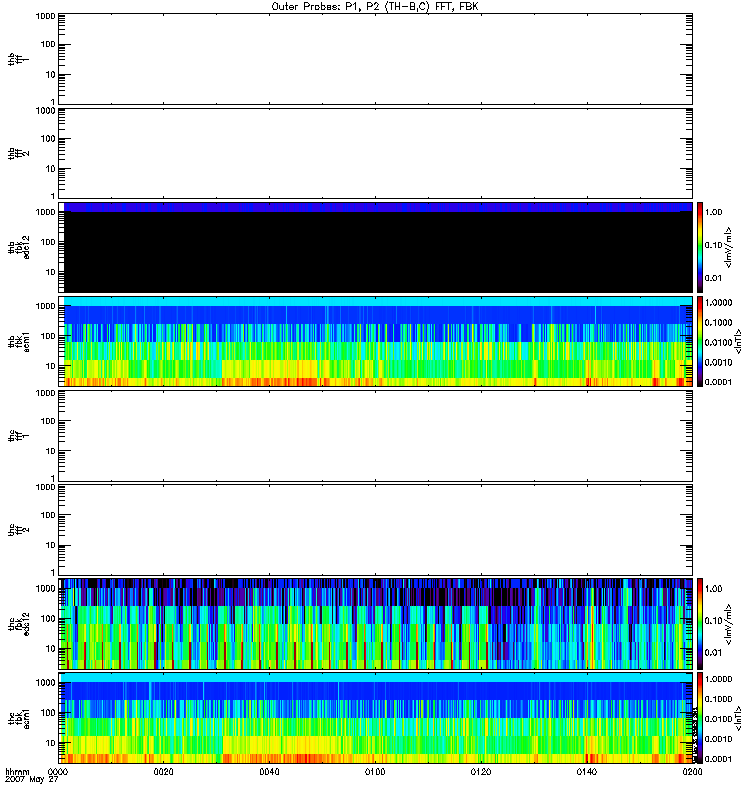Click the empty second thc FFT panel
This screenshot has width=750, height=800.
375,529
